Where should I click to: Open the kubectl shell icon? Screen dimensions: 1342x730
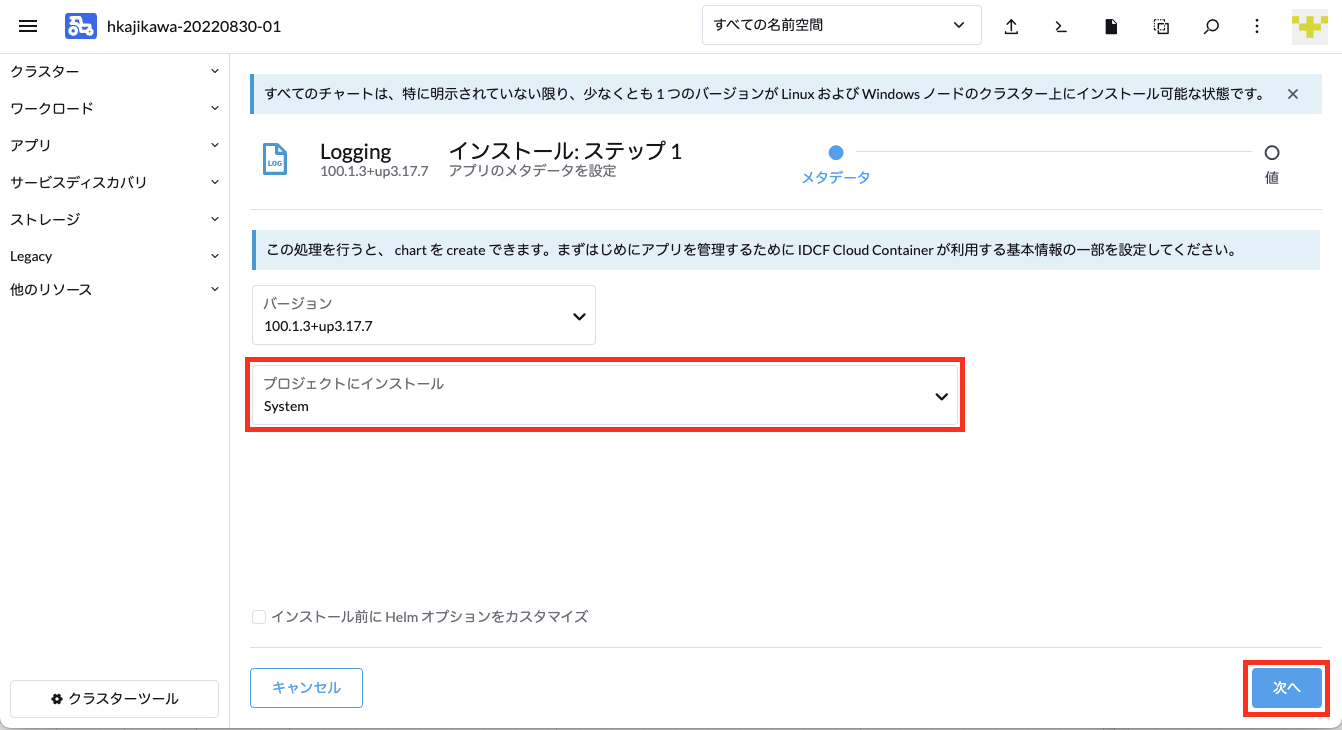click(x=1061, y=27)
